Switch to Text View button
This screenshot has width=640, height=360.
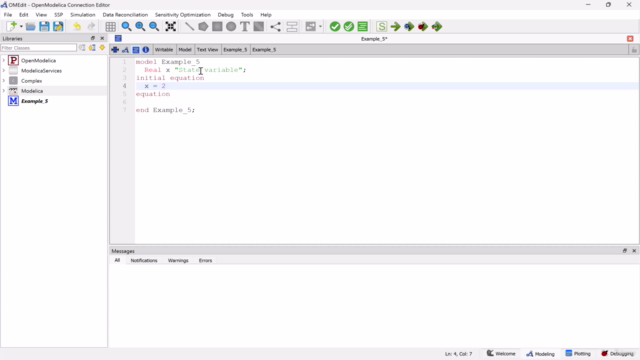(136, 50)
